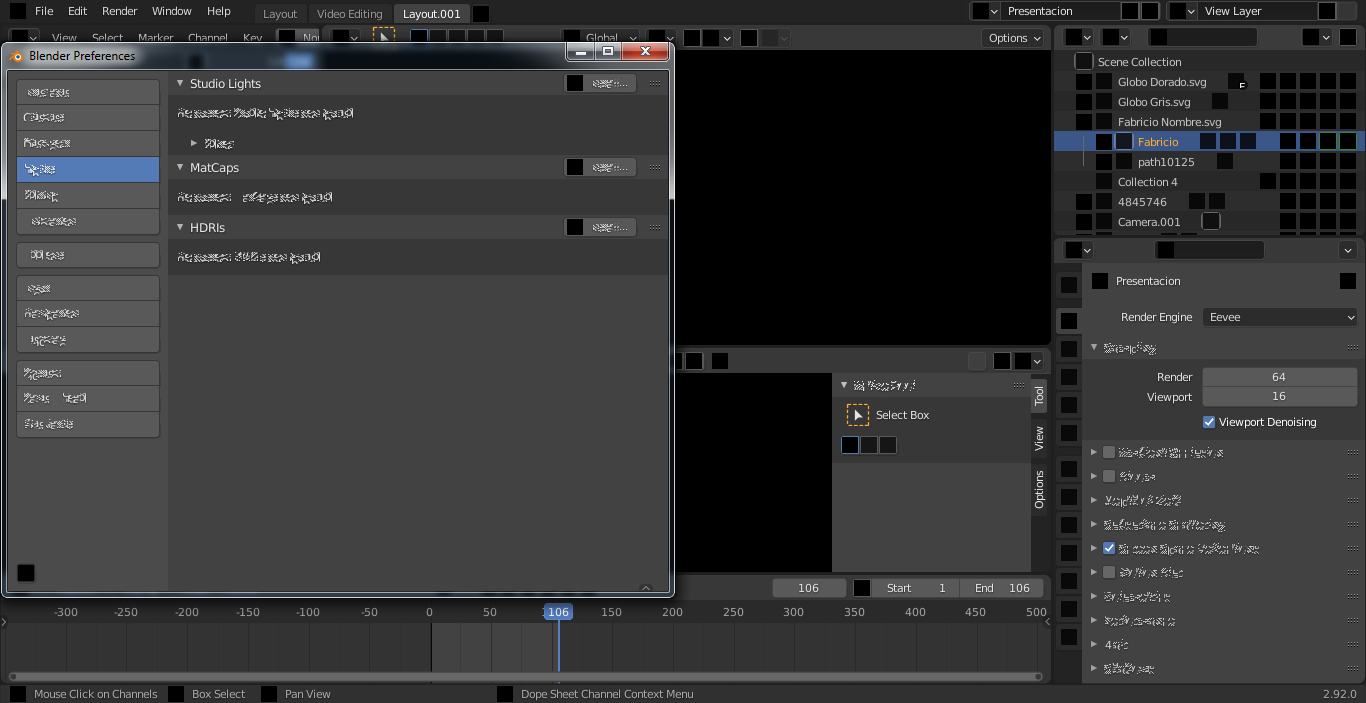Click the blue 106 playhead marker on the timeline
Screen dimensions: 1366x703
click(x=557, y=612)
